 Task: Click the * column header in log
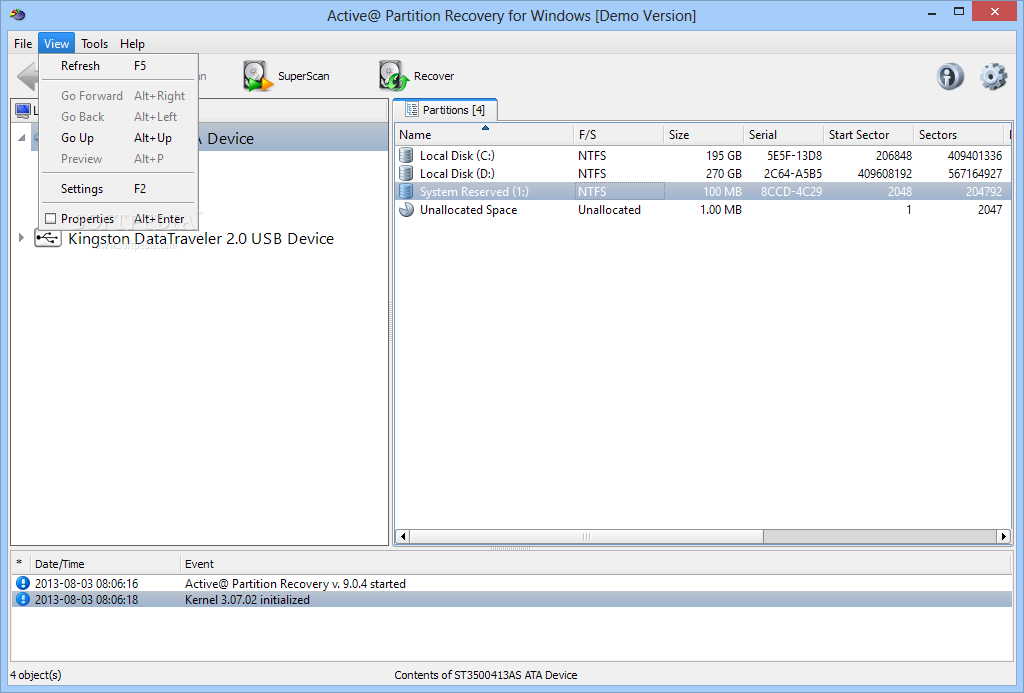(x=20, y=564)
